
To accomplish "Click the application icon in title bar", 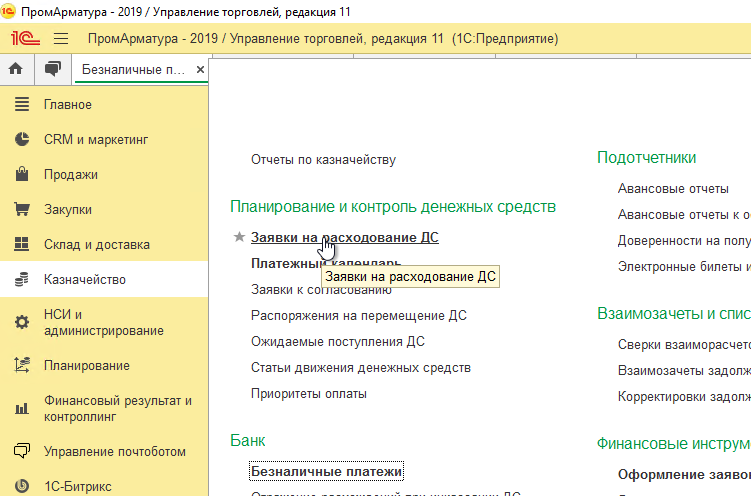I will tap(8, 11).
